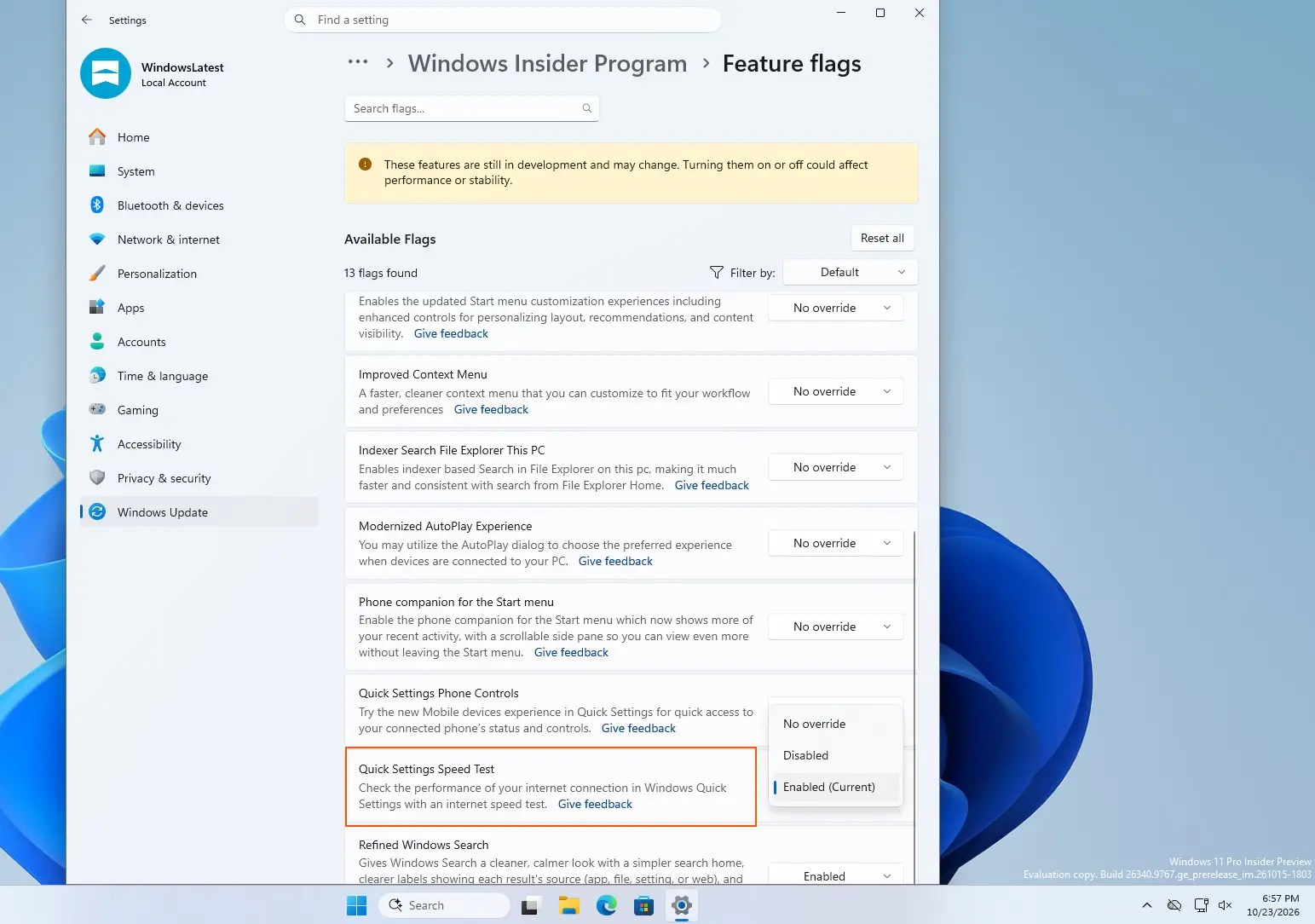Select Enabled (Current) option
This screenshot has height=924, width=1315.
tap(835, 787)
